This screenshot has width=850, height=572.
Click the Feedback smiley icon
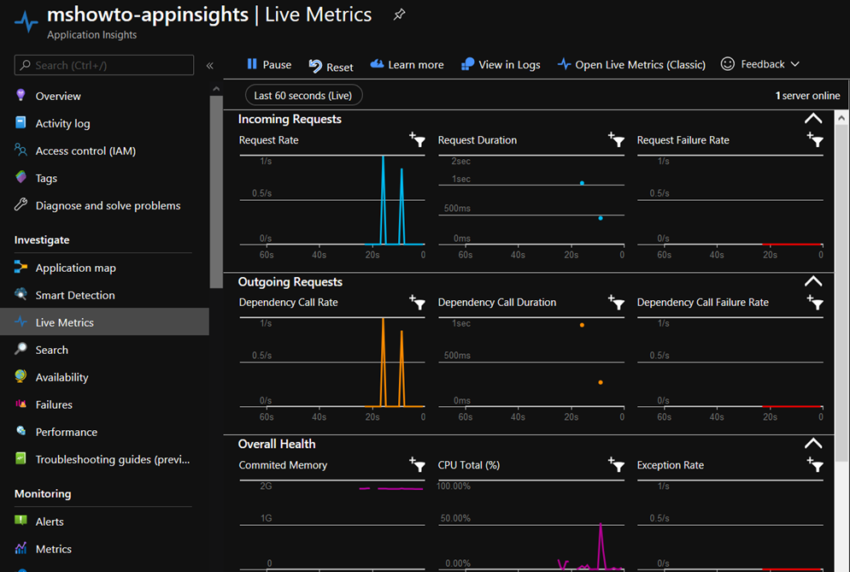(x=728, y=64)
